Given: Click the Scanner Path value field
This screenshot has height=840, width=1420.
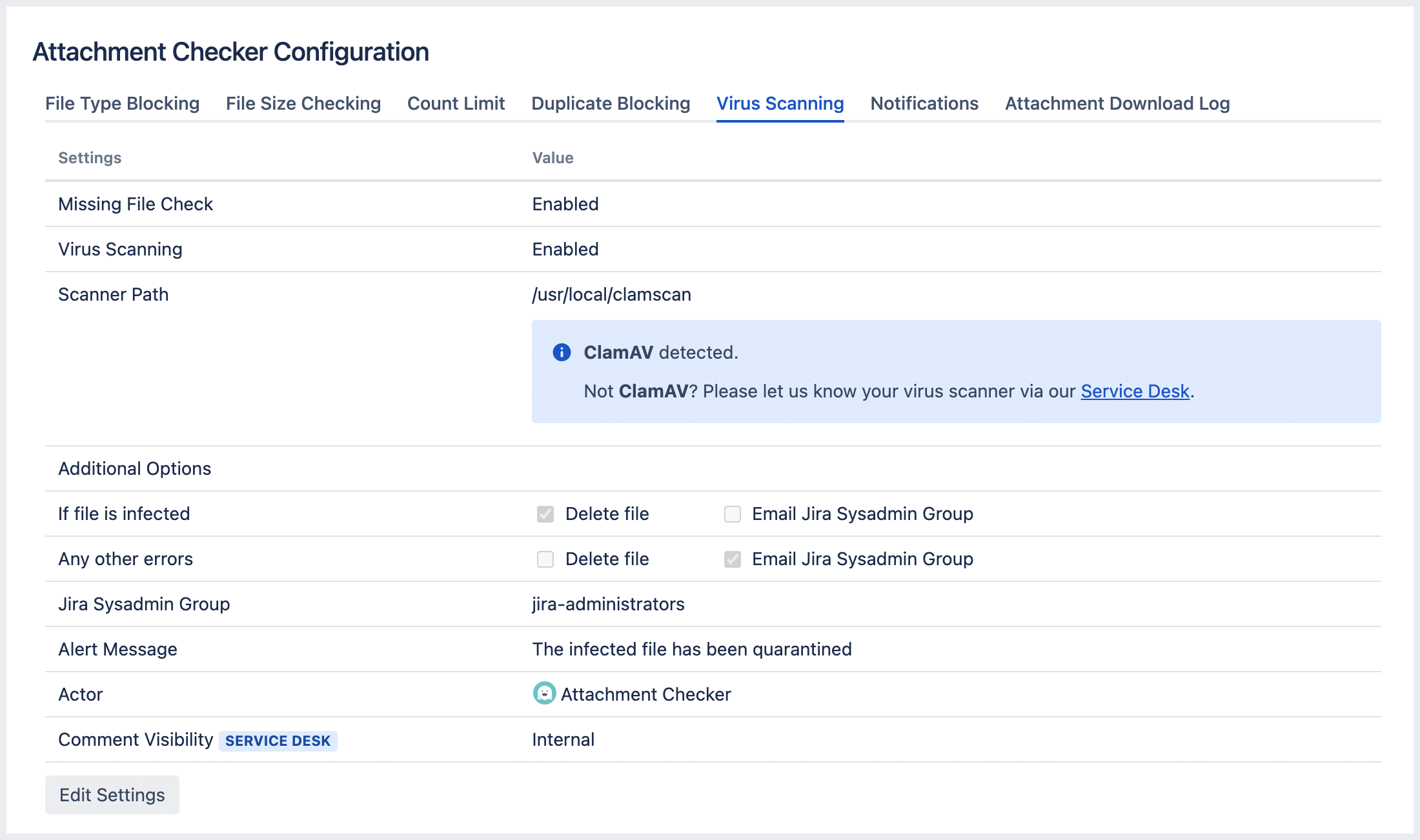Looking at the screenshot, I should pos(610,294).
